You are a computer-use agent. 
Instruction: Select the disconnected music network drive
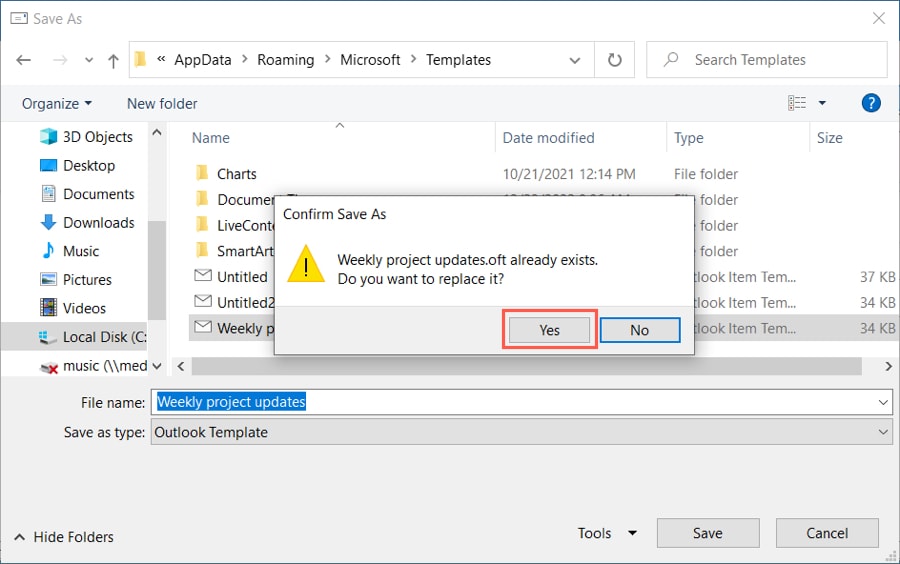93,366
